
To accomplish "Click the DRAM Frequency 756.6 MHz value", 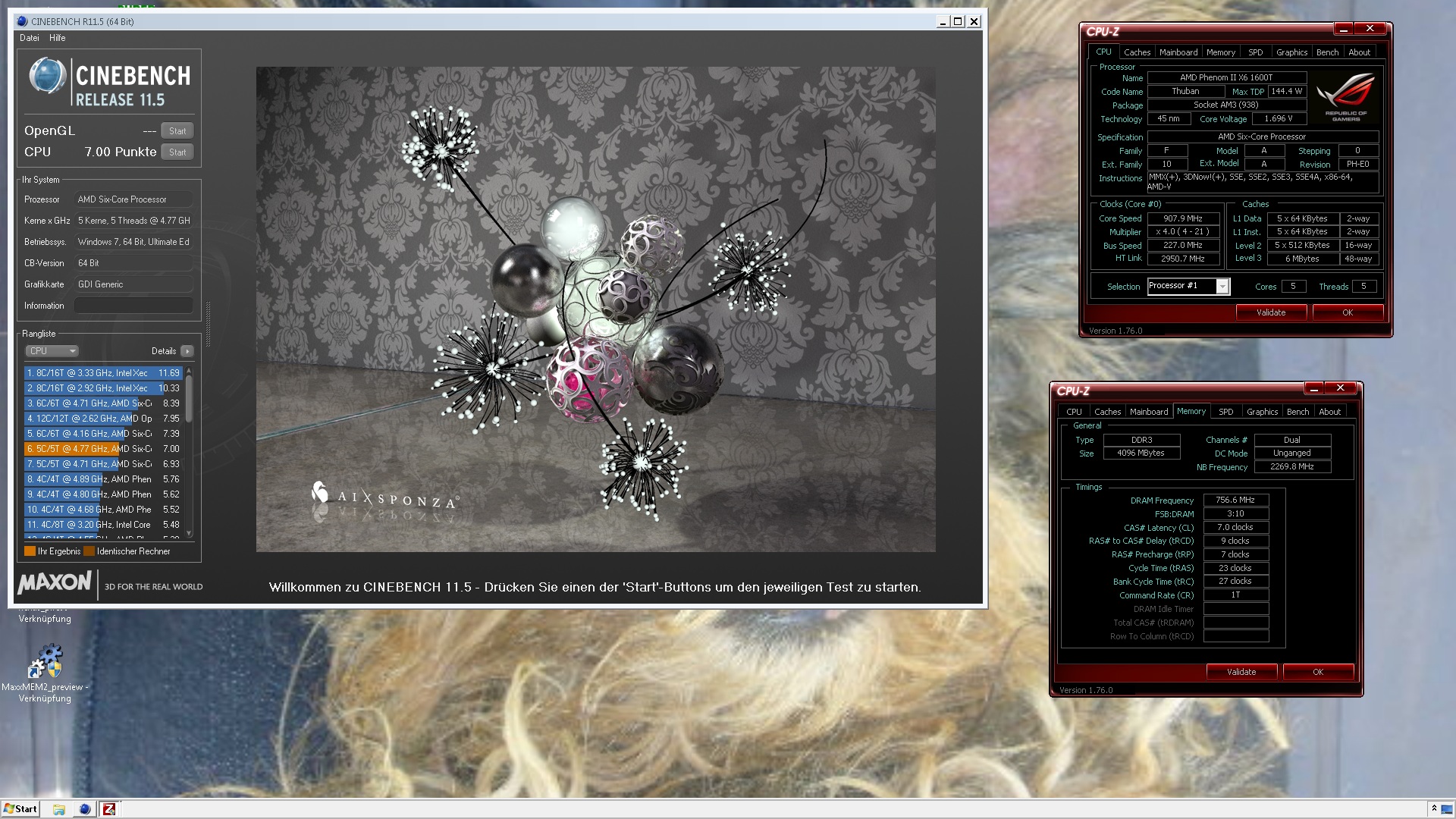I will click(1235, 500).
